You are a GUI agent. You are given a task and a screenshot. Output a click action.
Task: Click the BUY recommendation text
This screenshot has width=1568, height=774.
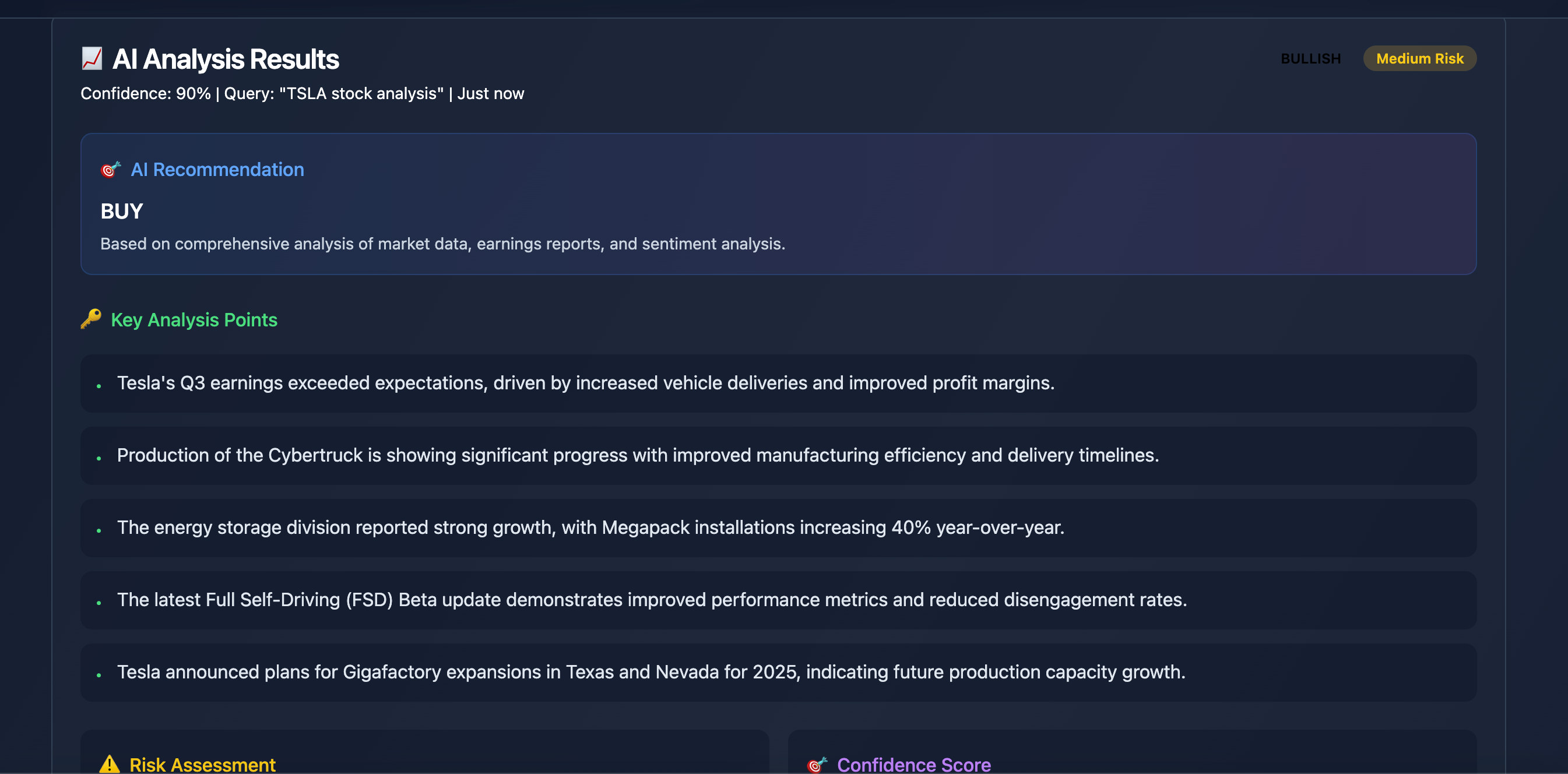click(x=122, y=211)
